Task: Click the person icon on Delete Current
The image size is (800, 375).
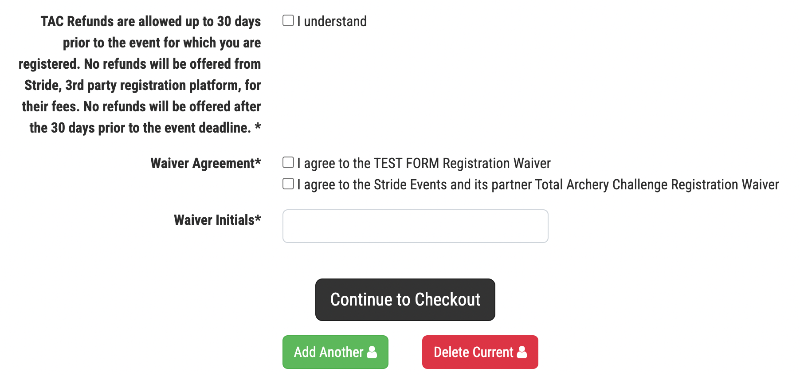Action: (522, 352)
